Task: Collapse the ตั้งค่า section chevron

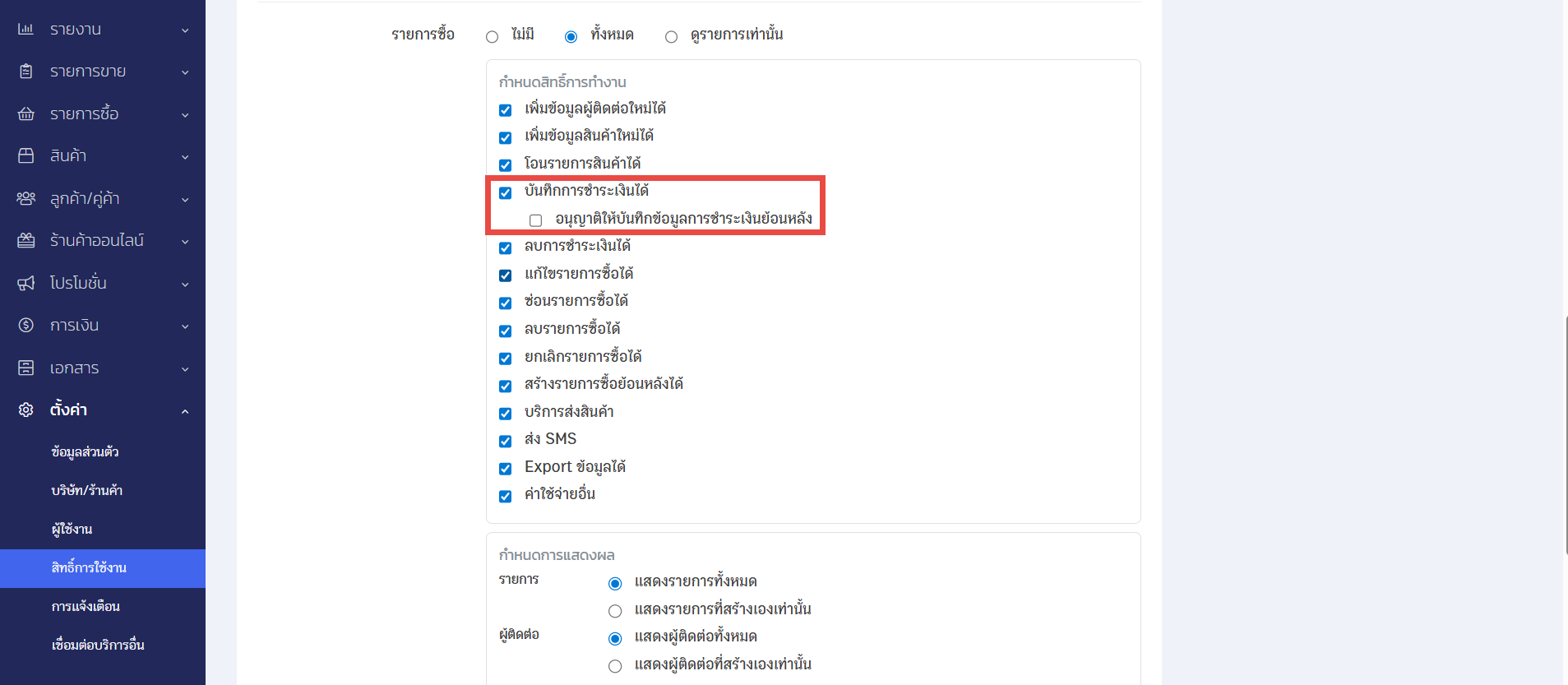Action: pos(185,411)
